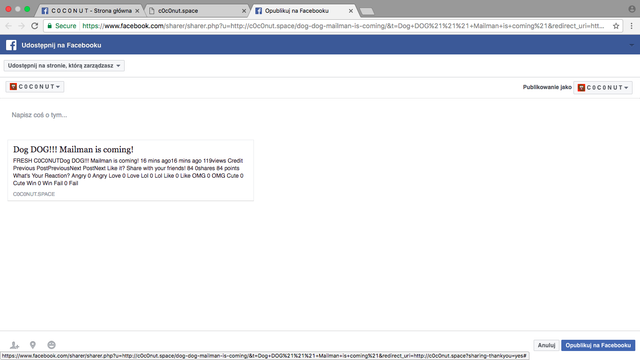Close the Opublikuj na Facebooku tab

pyautogui.click(x=351, y=11)
